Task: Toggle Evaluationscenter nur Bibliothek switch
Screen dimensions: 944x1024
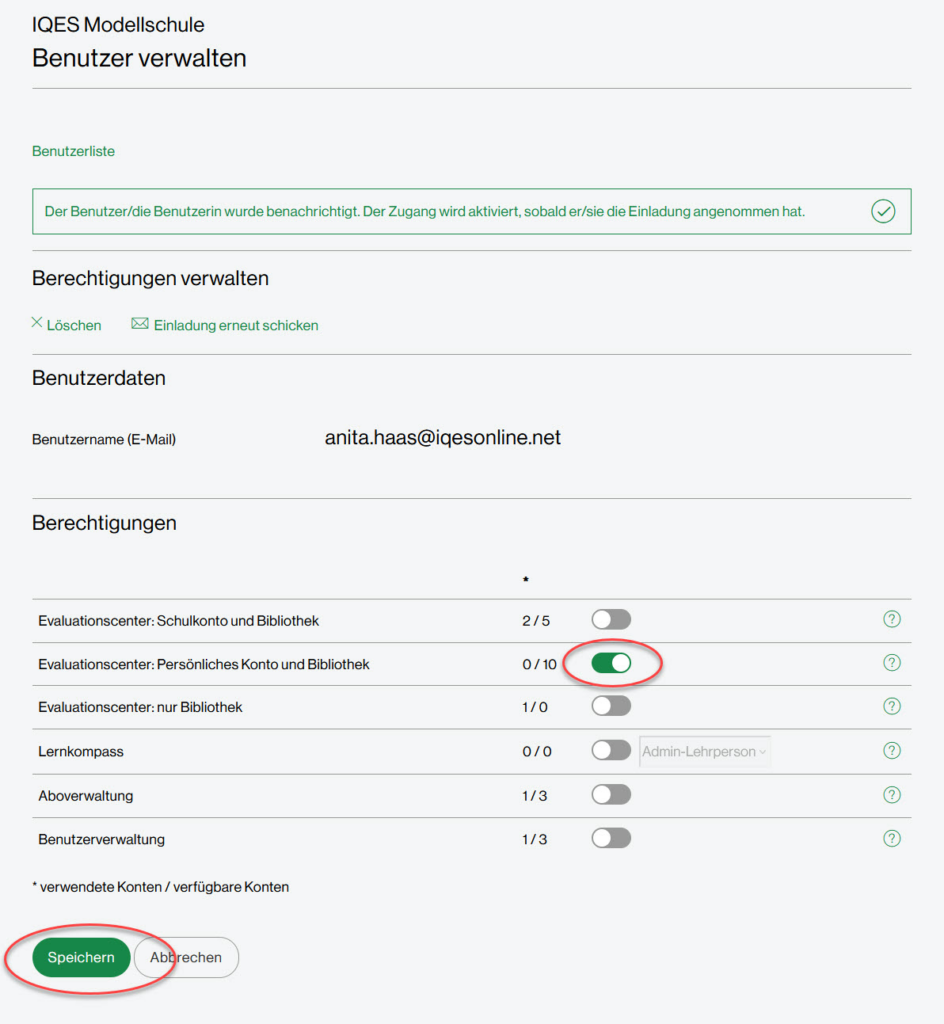Action: point(611,706)
